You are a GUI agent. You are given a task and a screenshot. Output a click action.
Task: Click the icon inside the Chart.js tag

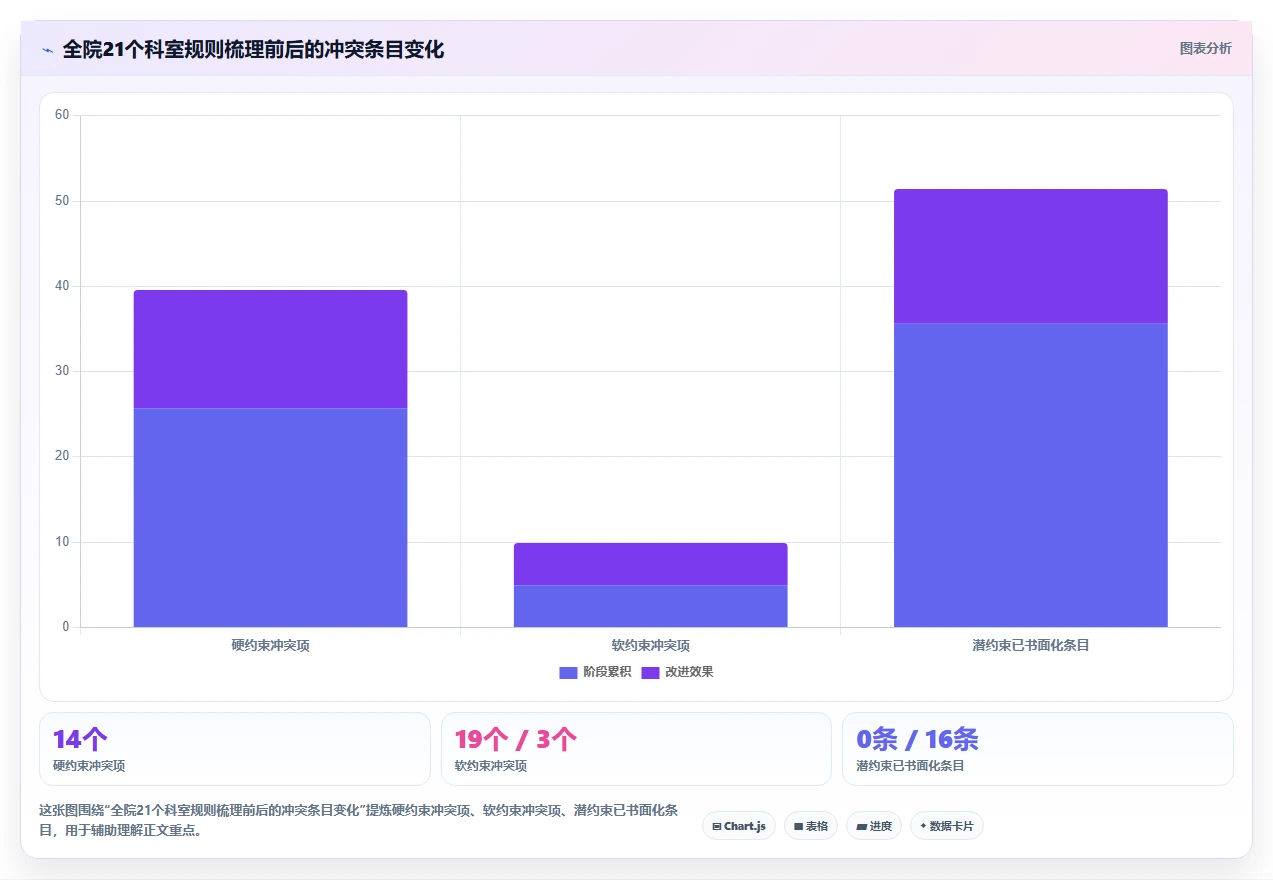click(x=717, y=827)
